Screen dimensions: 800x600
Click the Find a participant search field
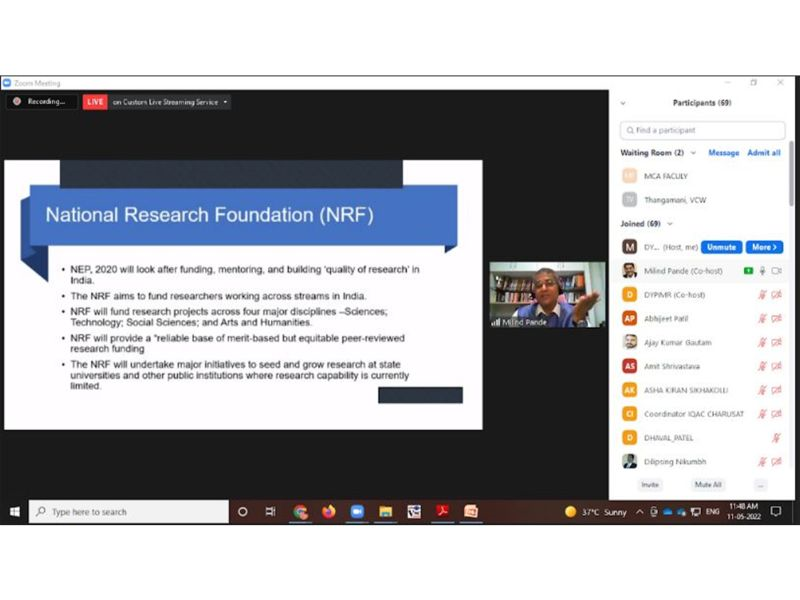pyautogui.click(x=703, y=130)
